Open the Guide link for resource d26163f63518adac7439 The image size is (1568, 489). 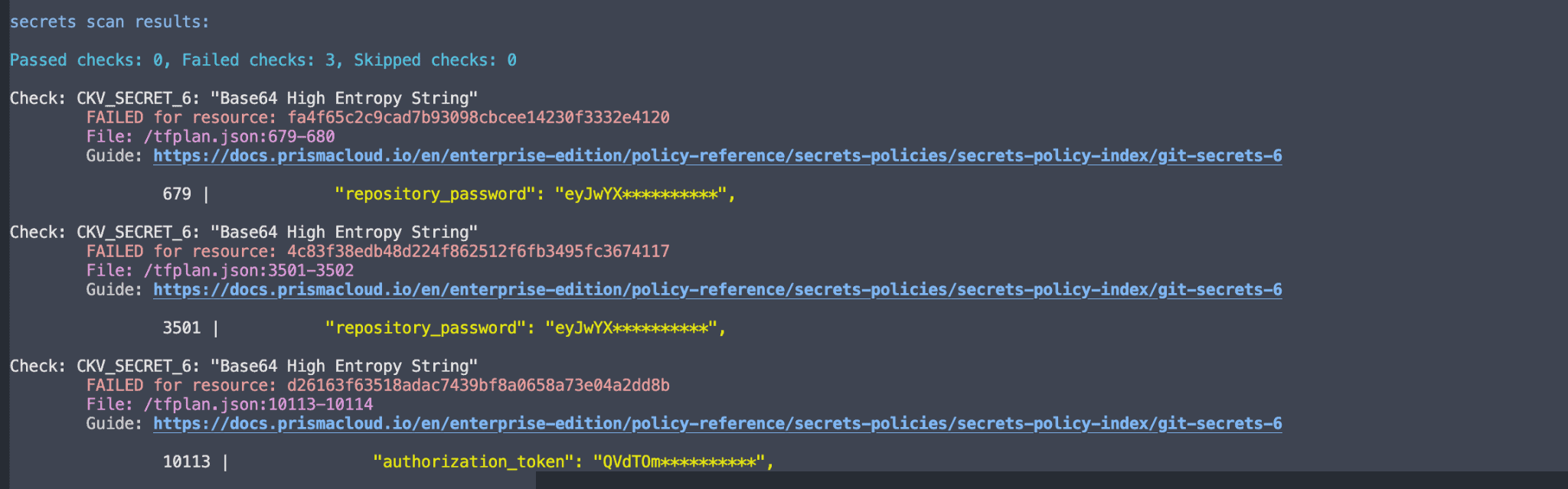[717, 424]
